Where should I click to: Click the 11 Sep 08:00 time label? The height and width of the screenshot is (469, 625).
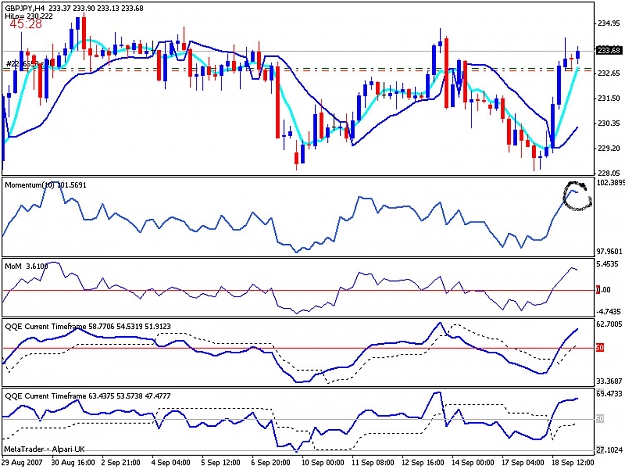click(x=373, y=463)
